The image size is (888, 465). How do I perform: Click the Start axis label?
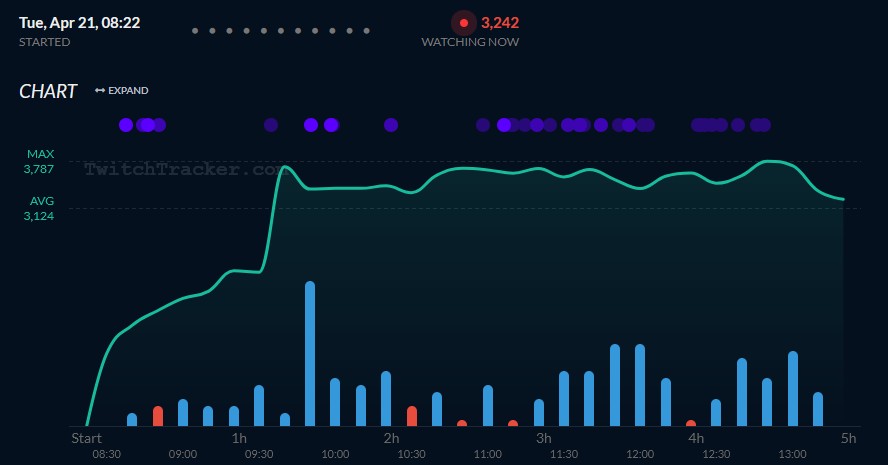pyautogui.click(x=87, y=438)
